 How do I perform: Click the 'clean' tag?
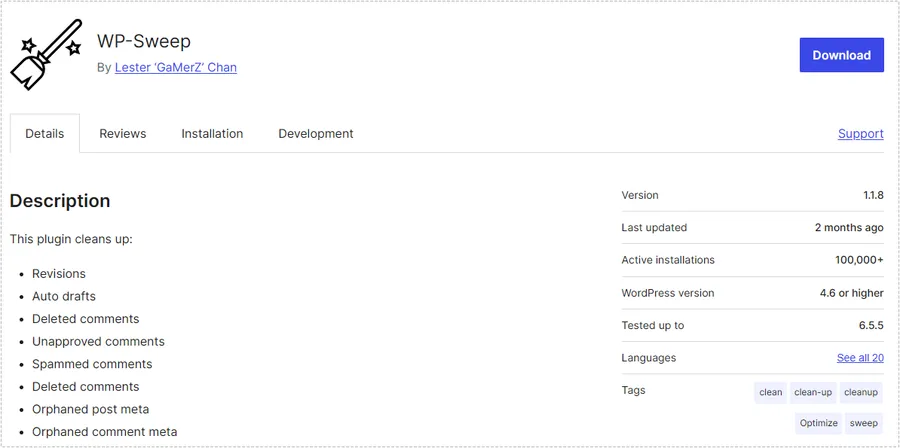[770, 392]
